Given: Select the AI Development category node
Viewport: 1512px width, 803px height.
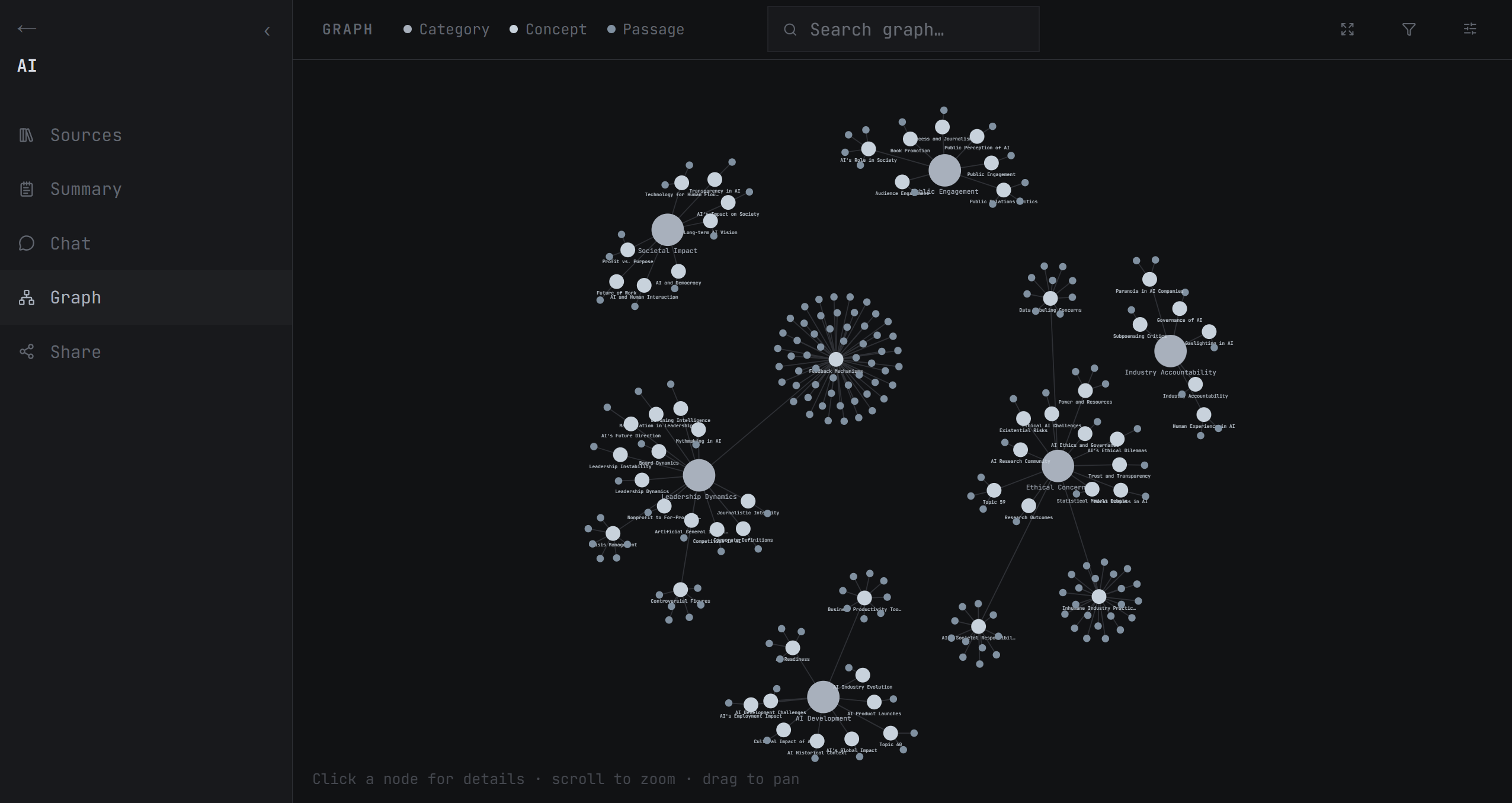Looking at the screenshot, I should pos(824,697).
